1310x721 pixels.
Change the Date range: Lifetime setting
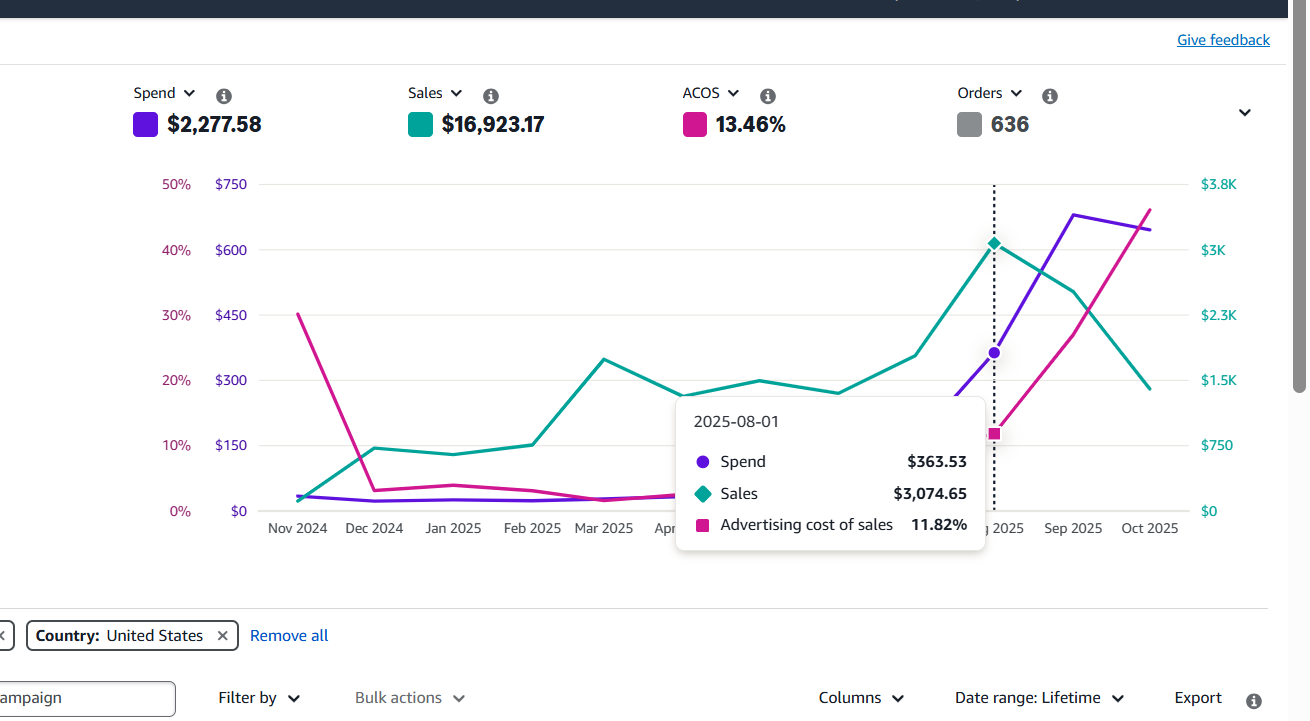point(1039,698)
